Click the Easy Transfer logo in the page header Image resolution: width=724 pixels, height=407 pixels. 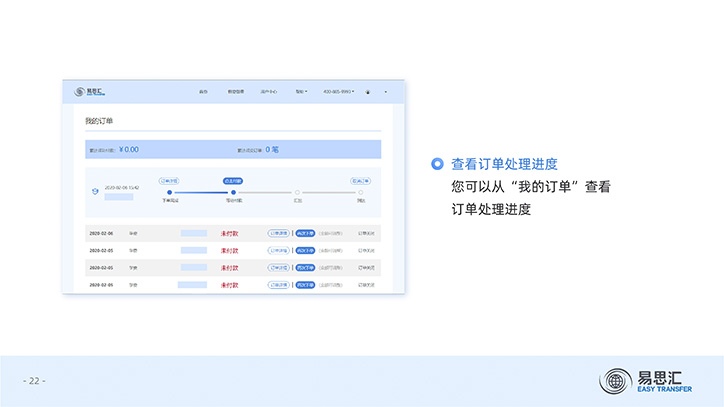click(88, 92)
